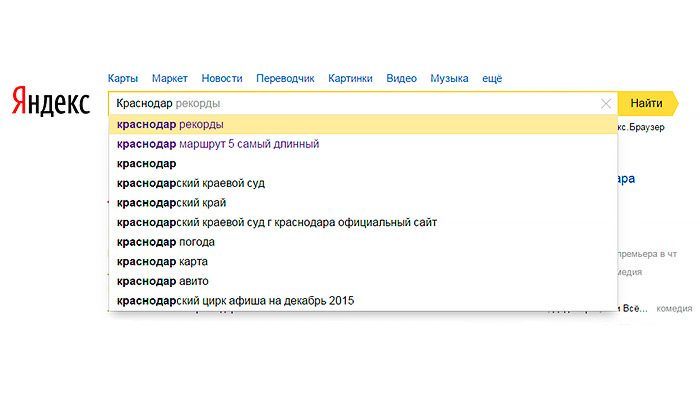700x420 pixels.
Task: Choose suggestion краснодар карта
Action: pos(363,262)
